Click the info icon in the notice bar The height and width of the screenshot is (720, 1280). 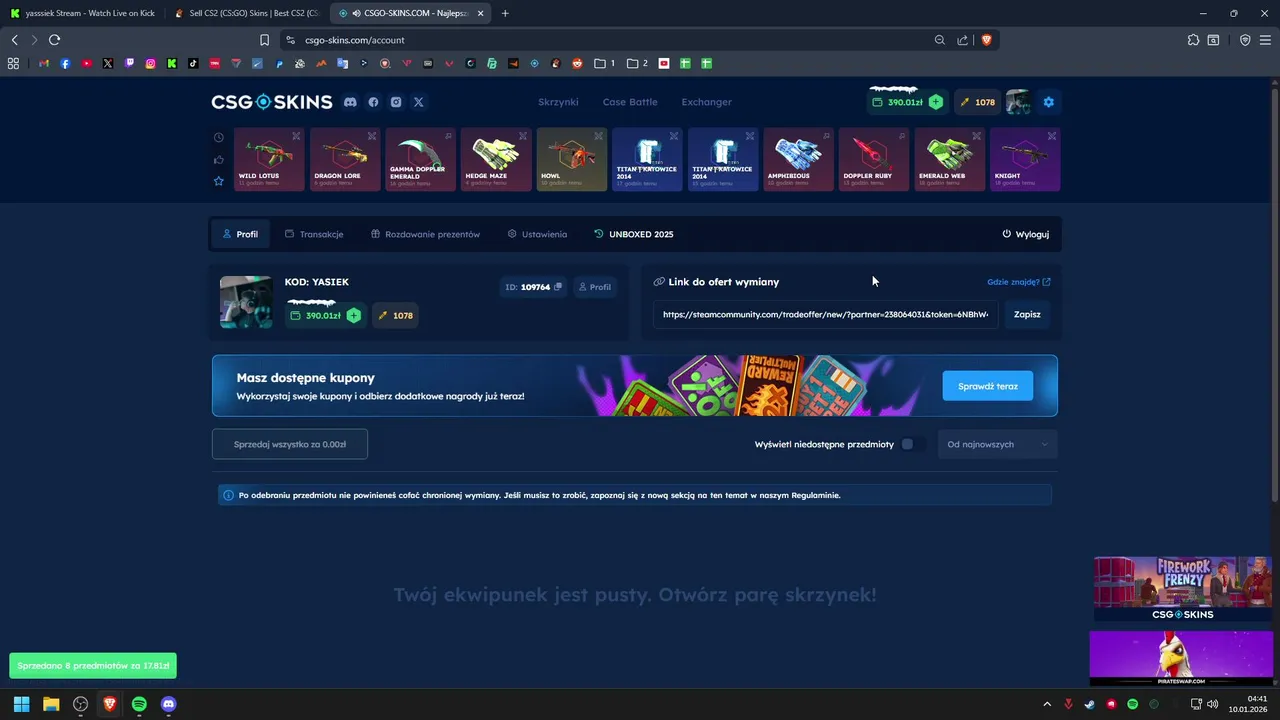tap(229, 495)
